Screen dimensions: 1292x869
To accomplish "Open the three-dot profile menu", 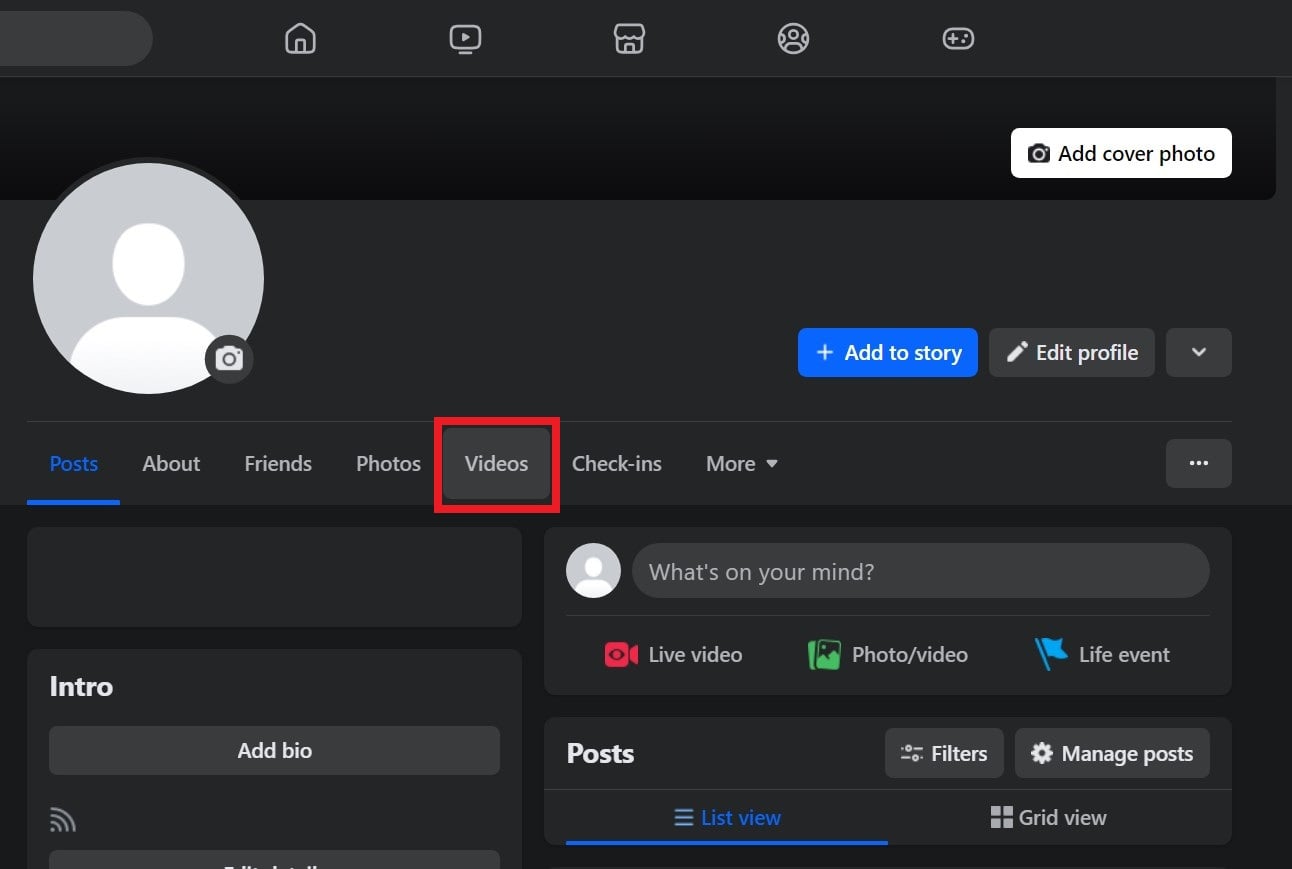I will 1198,463.
